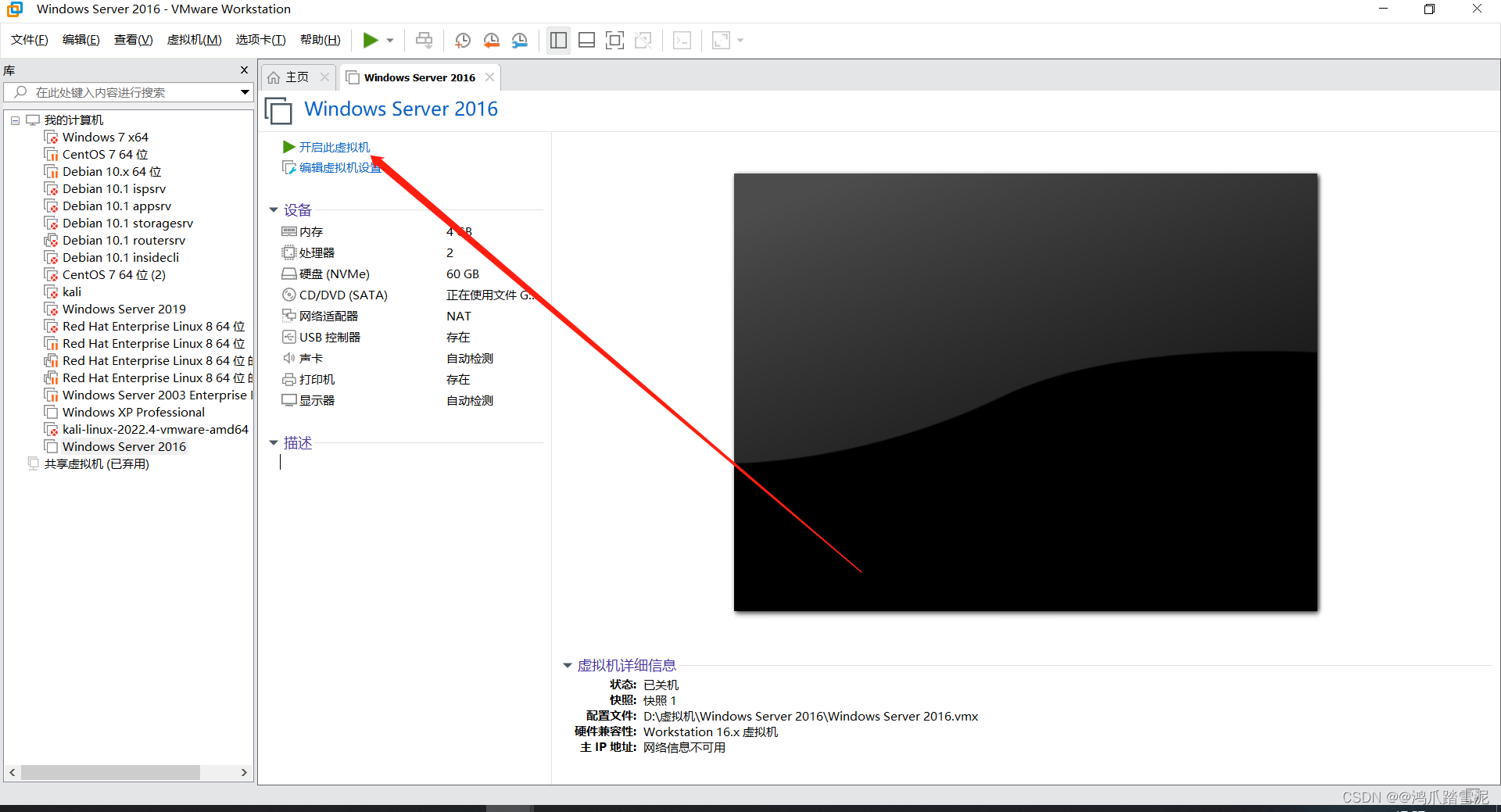Open the 查看(V) menu
Image resolution: width=1501 pixels, height=812 pixels.
[134, 40]
